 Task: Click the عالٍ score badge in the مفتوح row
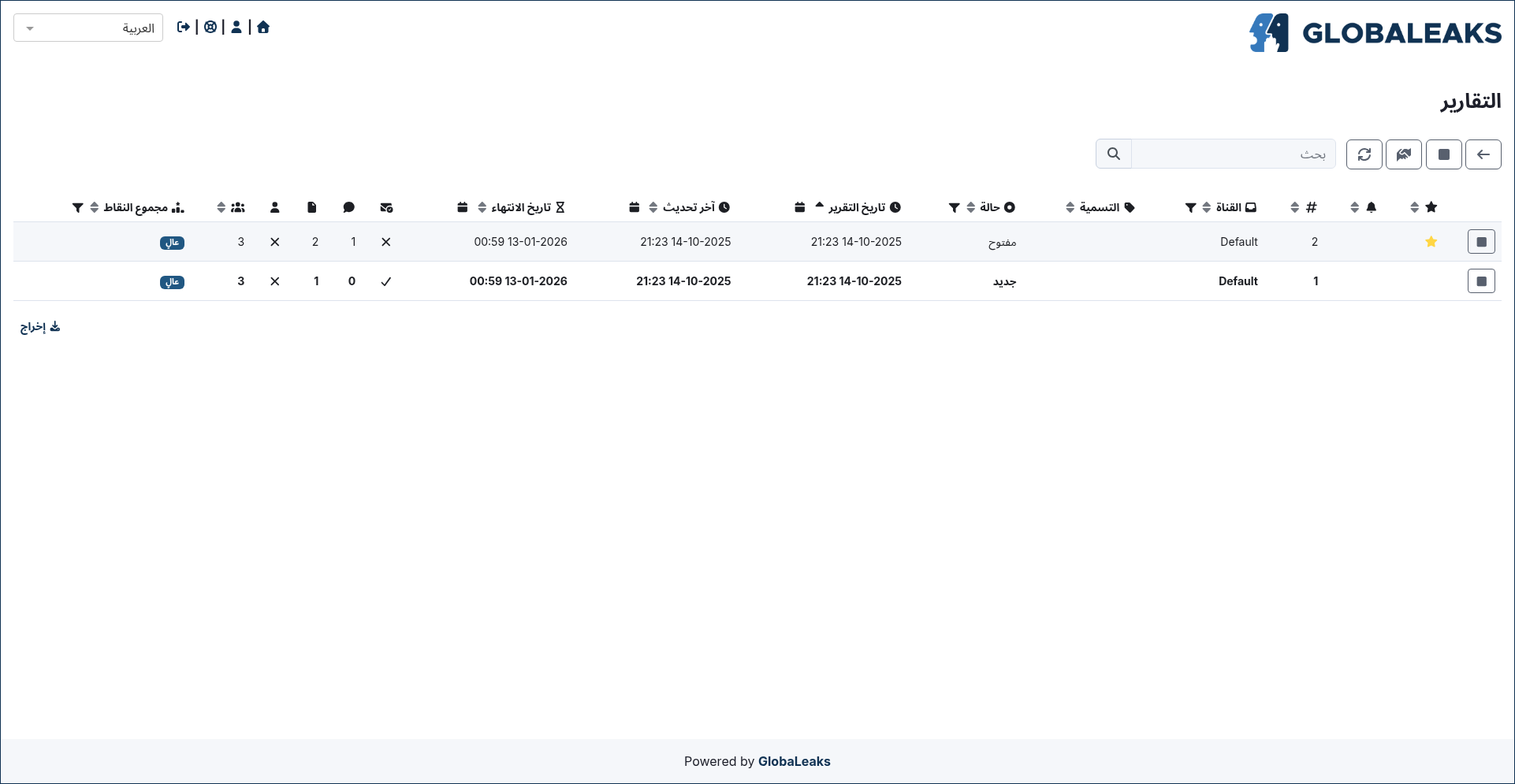point(172,243)
